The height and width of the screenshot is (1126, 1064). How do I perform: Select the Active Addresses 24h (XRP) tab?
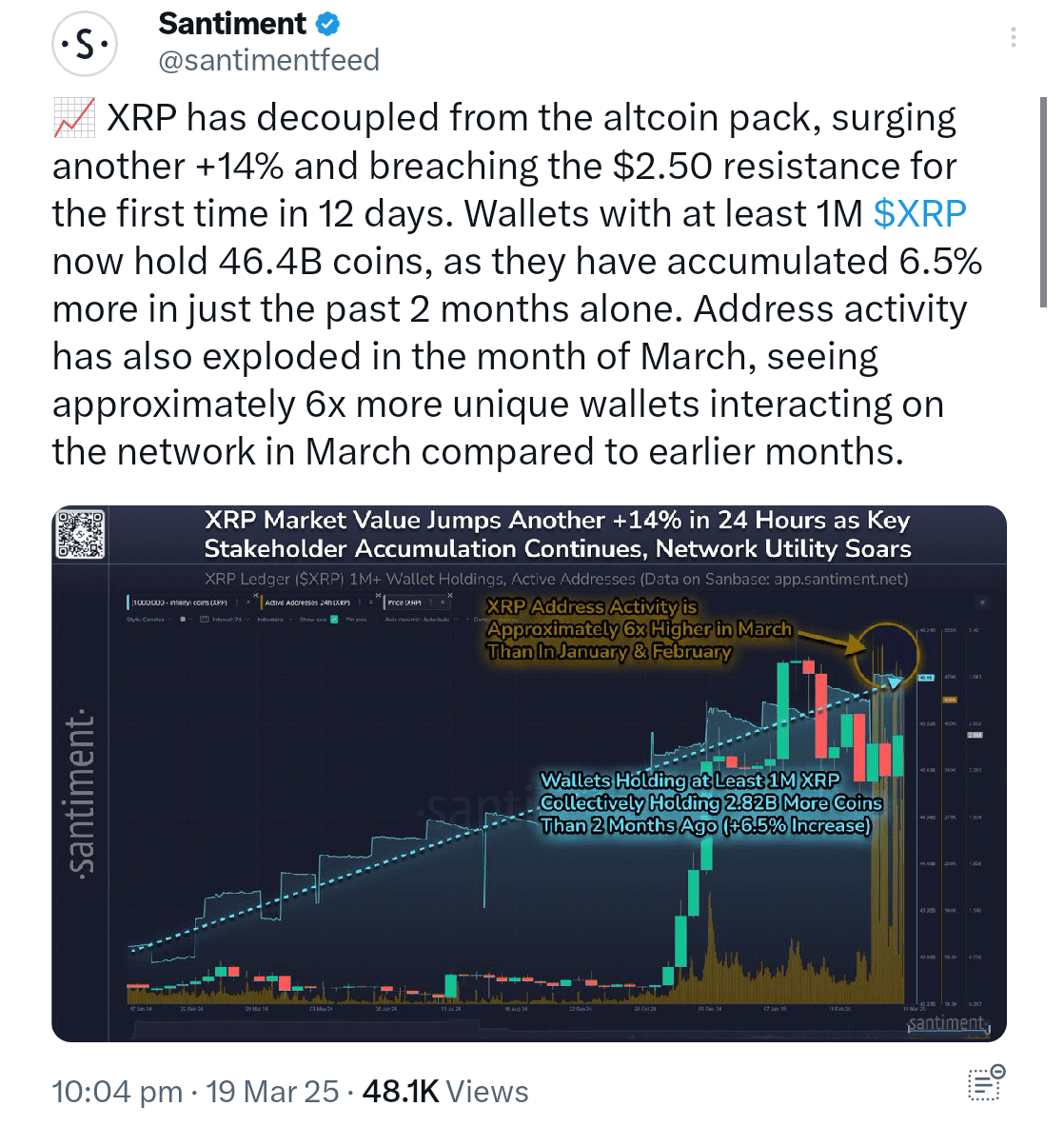308,603
